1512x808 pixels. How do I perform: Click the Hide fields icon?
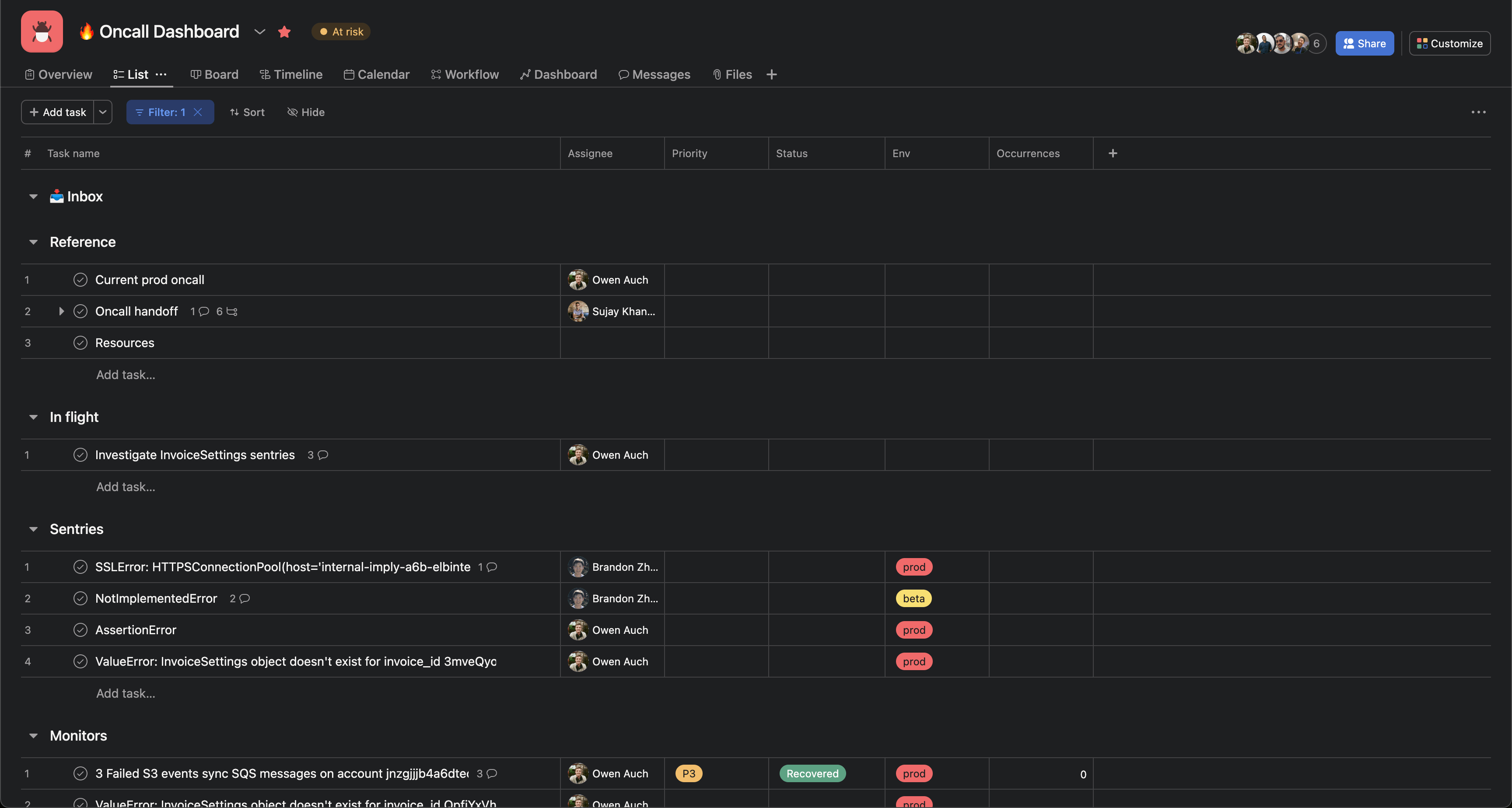click(292, 112)
